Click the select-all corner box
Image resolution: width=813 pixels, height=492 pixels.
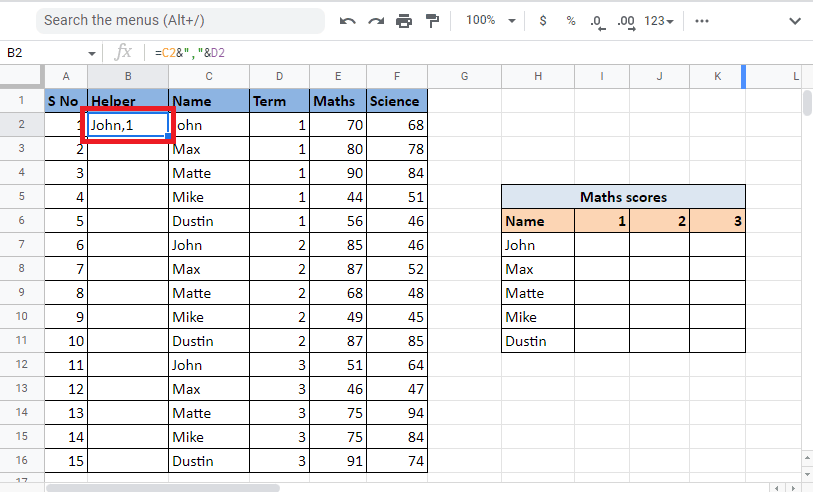[x=22, y=76]
